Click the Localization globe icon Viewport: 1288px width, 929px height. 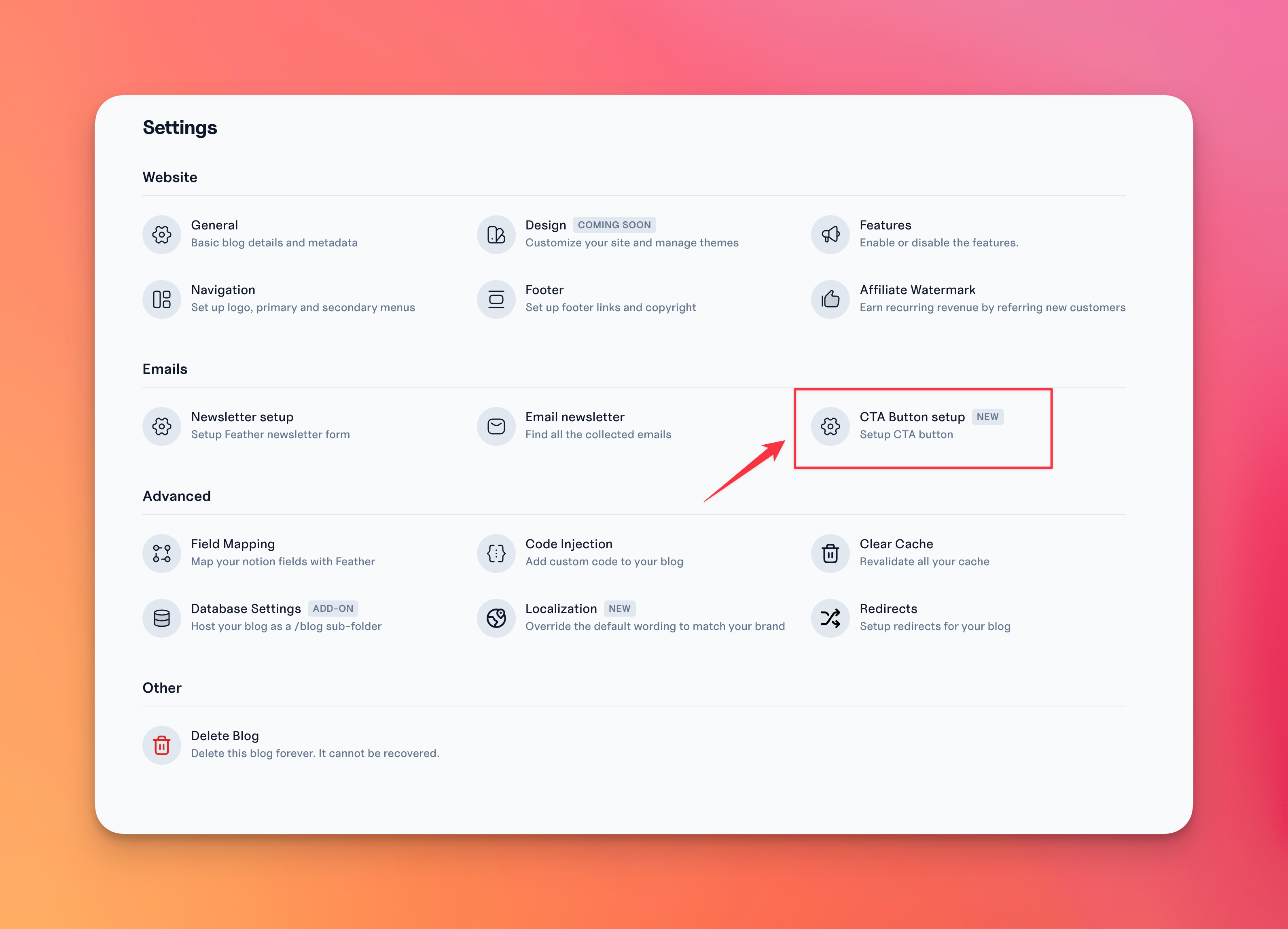click(x=496, y=617)
